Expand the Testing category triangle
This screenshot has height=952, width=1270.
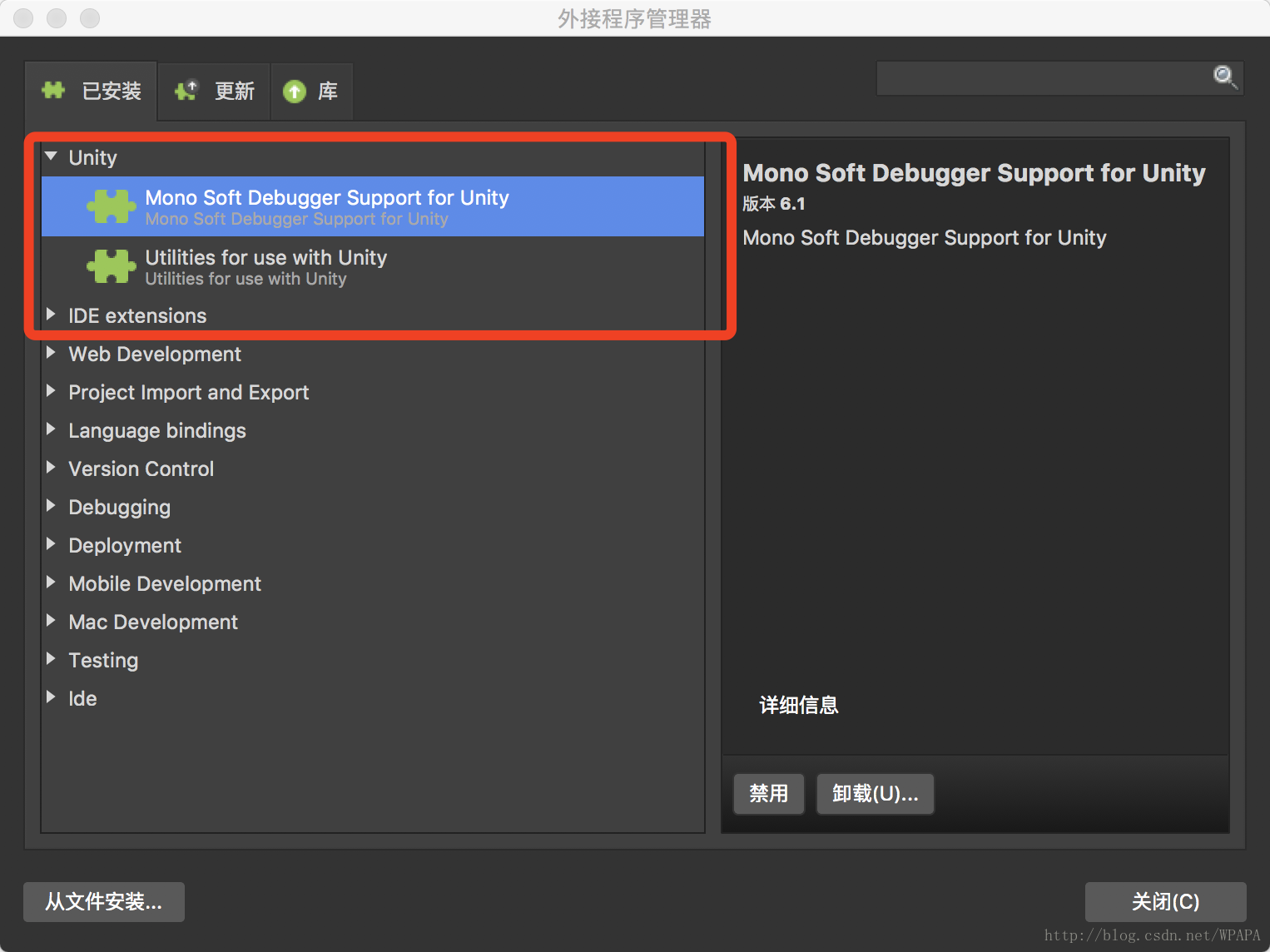point(51,658)
